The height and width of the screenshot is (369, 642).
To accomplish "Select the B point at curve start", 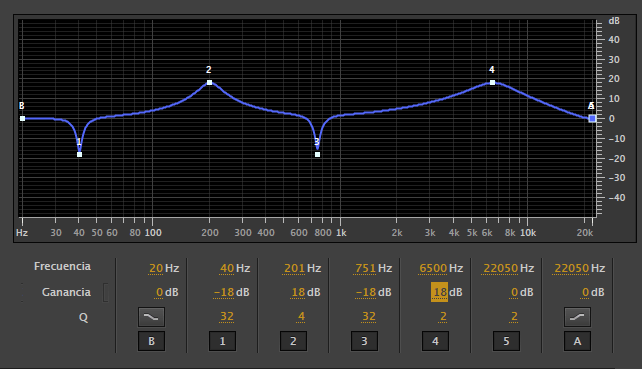I will (x=23, y=118).
